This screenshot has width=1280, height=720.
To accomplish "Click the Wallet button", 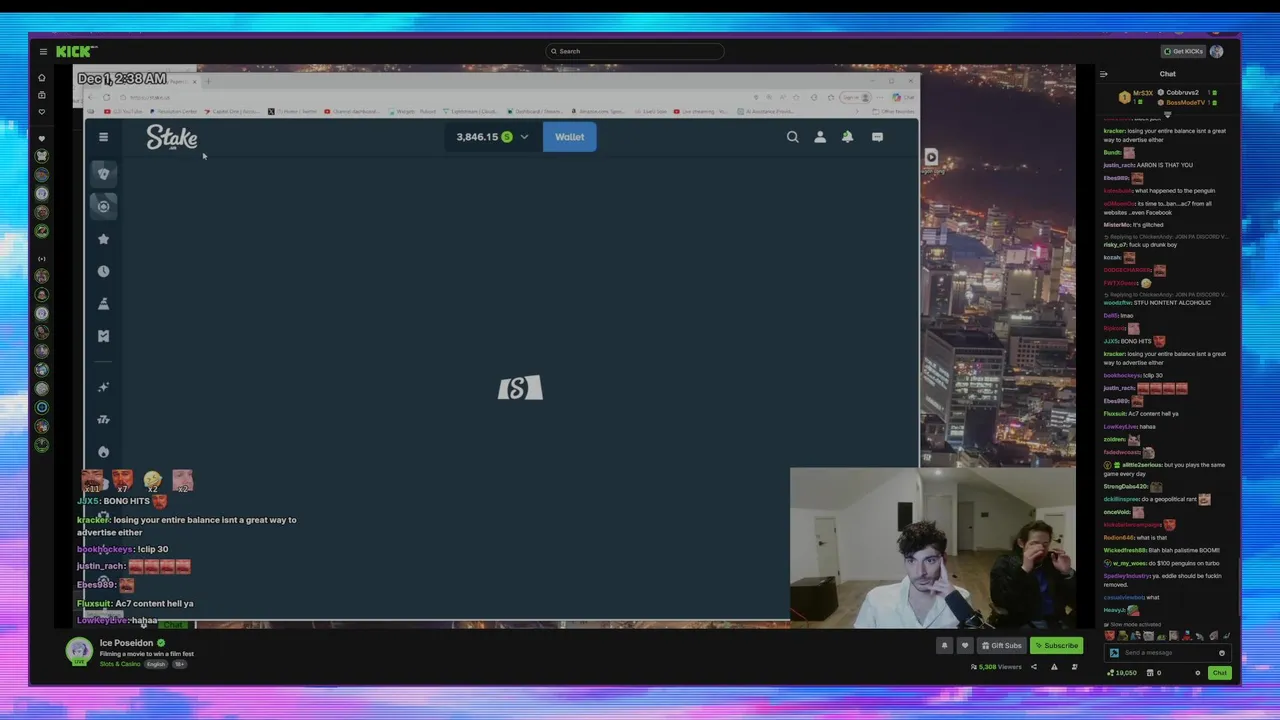I will click(569, 137).
